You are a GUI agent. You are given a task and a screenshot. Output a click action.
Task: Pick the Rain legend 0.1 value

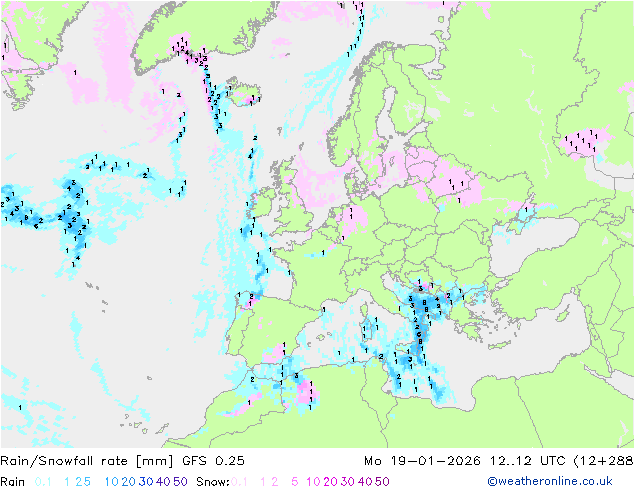pyautogui.click(x=43, y=482)
